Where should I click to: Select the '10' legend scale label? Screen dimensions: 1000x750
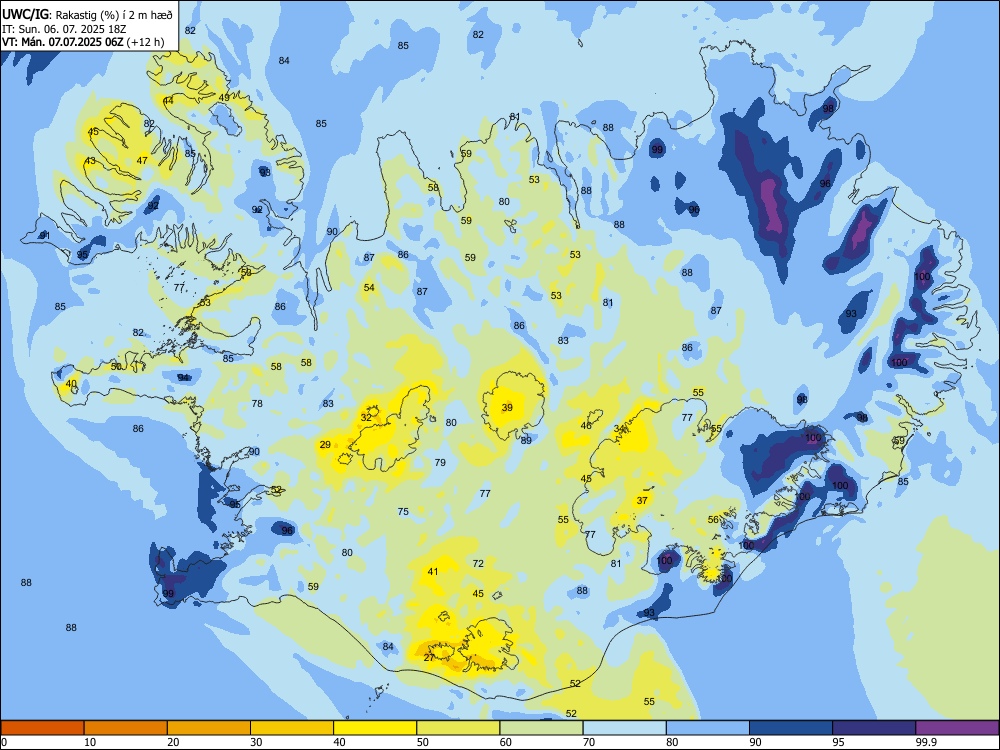click(x=90, y=742)
